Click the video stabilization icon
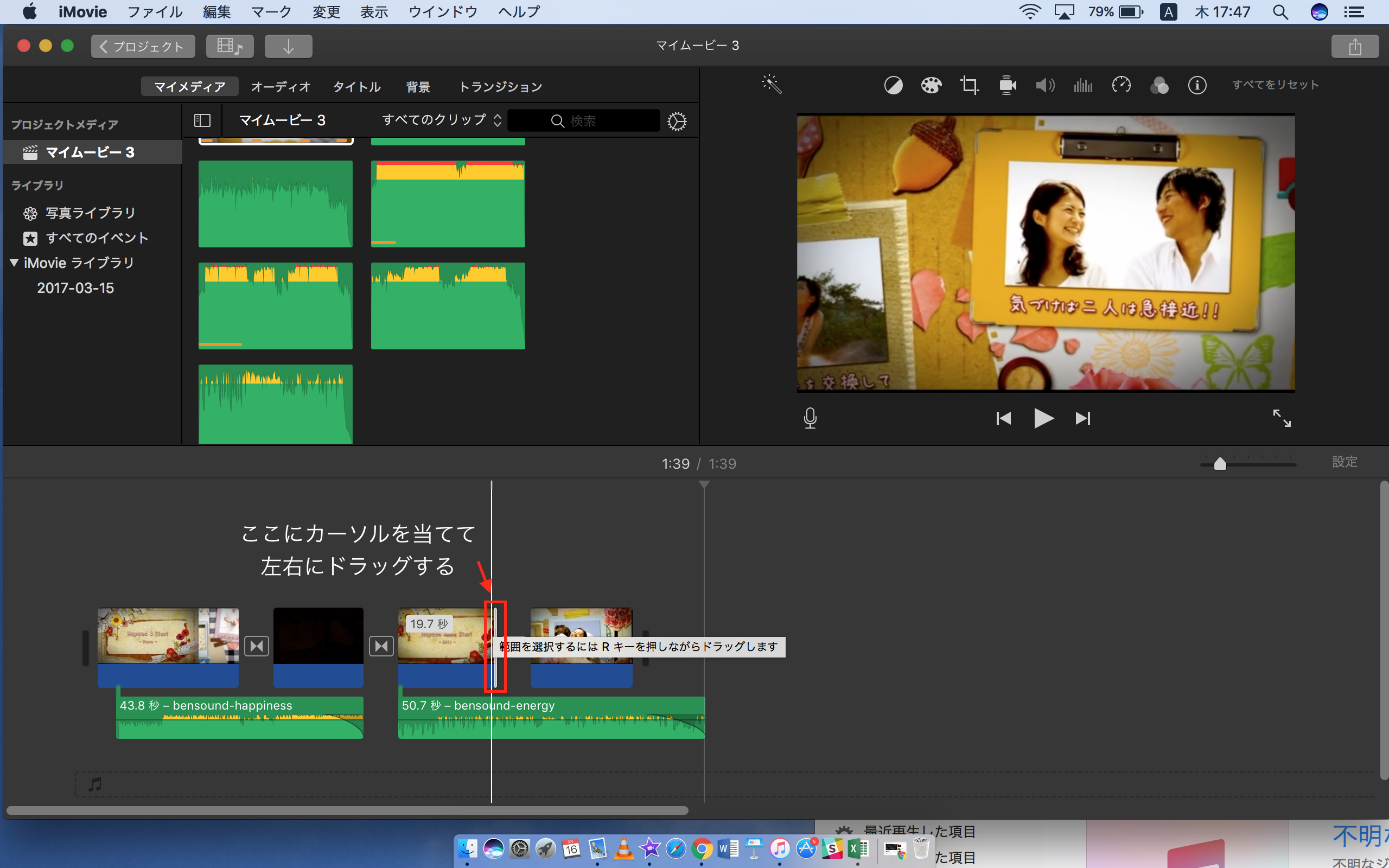1389x868 pixels. [1007, 84]
